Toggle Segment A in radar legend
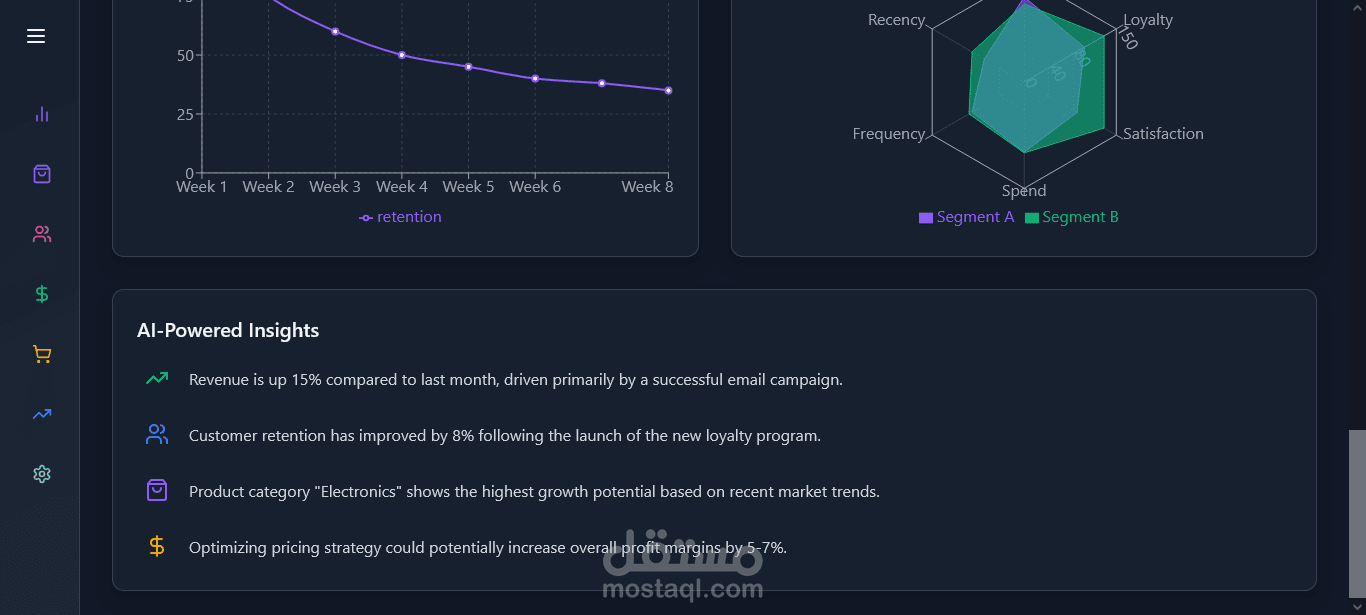This screenshot has width=1366, height=615. click(966, 217)
